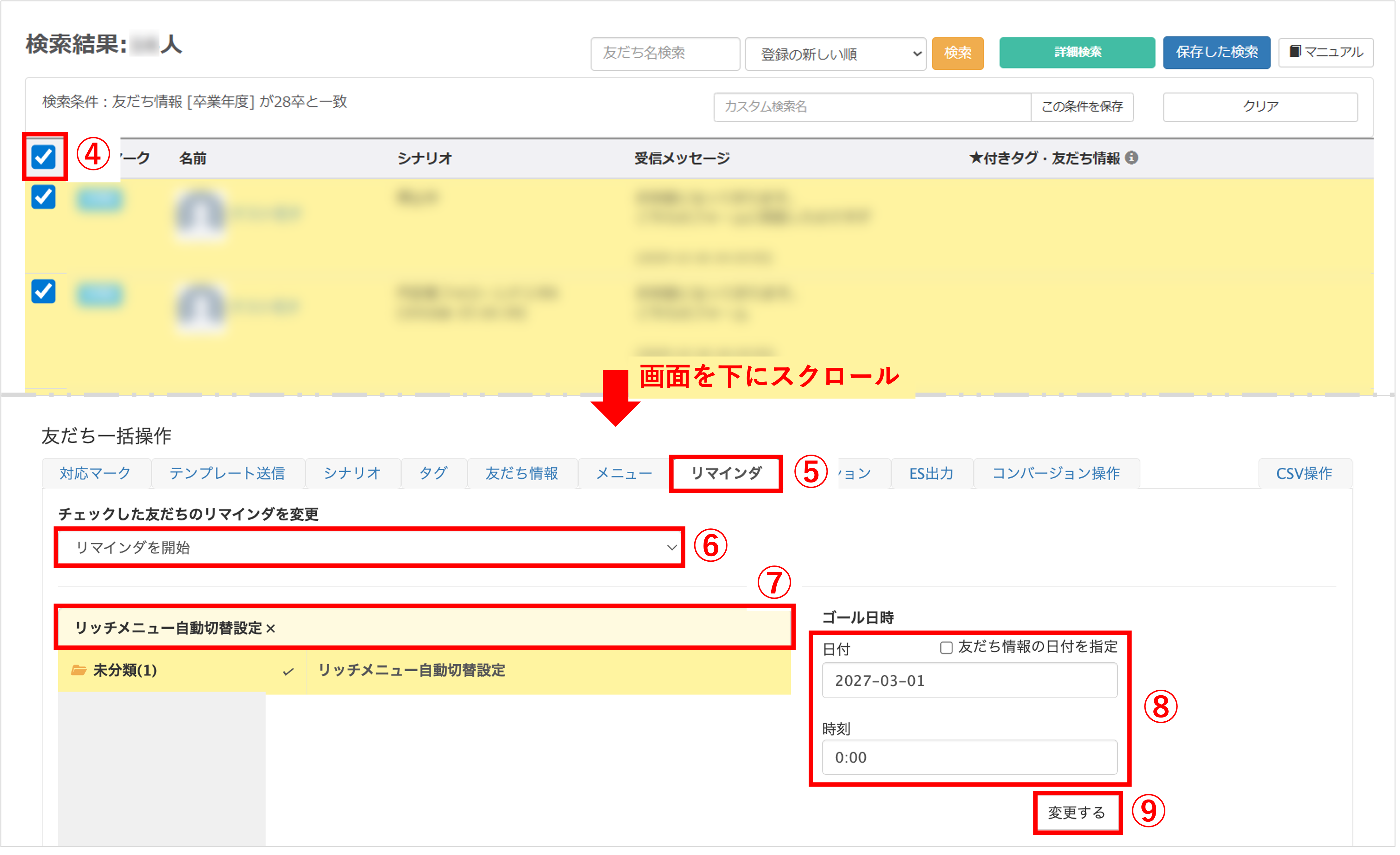Enable 友だち情報の日付を指定 checkbox
This screenshot has height=855, width=1400.
click(x=946, y=648)
